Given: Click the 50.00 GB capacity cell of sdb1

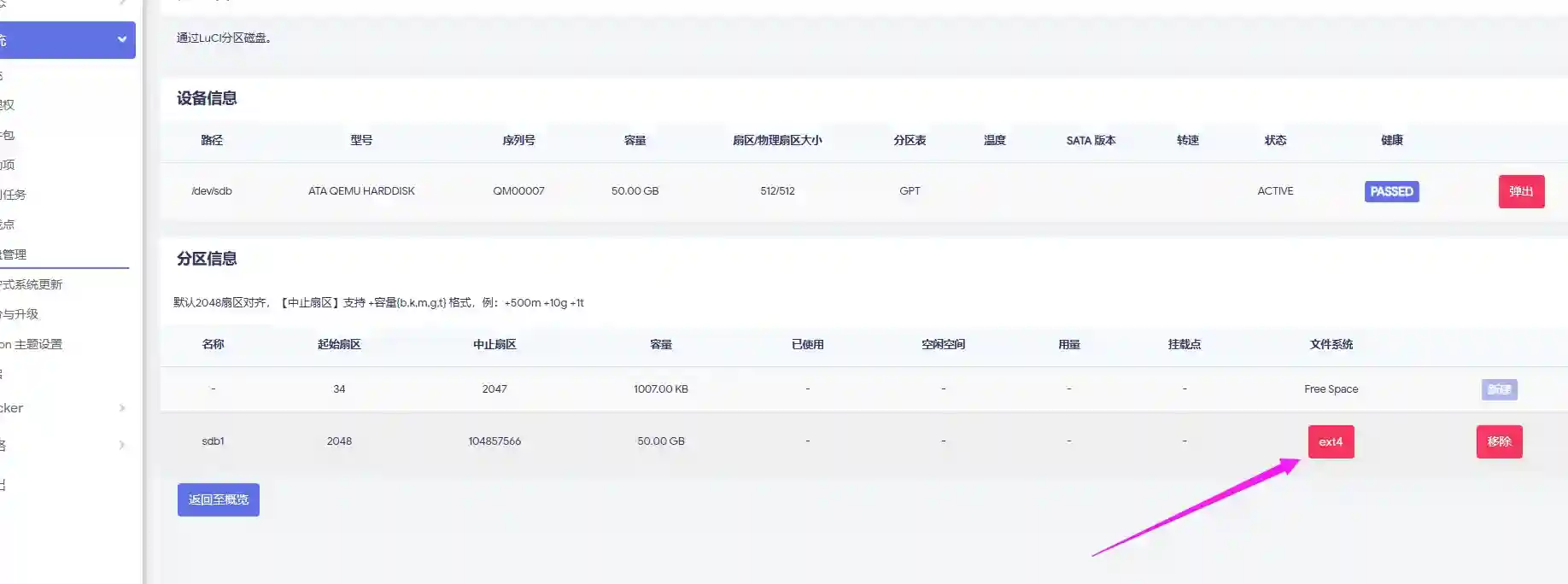Looking at the screenshot, I should point(661,441).
